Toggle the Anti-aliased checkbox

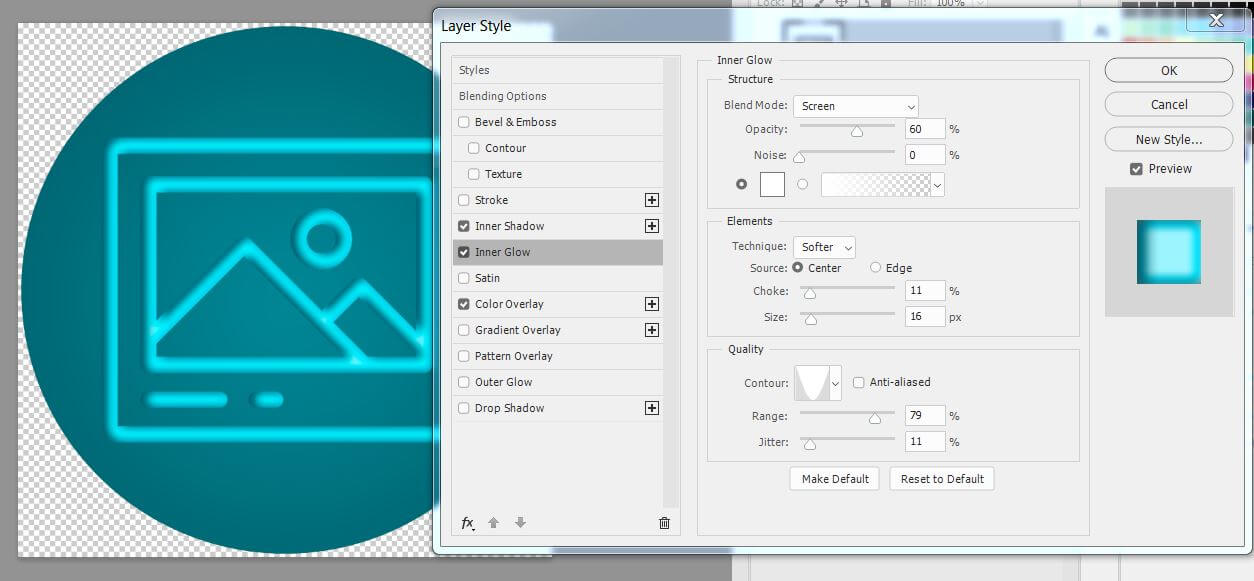pos(859,382)
